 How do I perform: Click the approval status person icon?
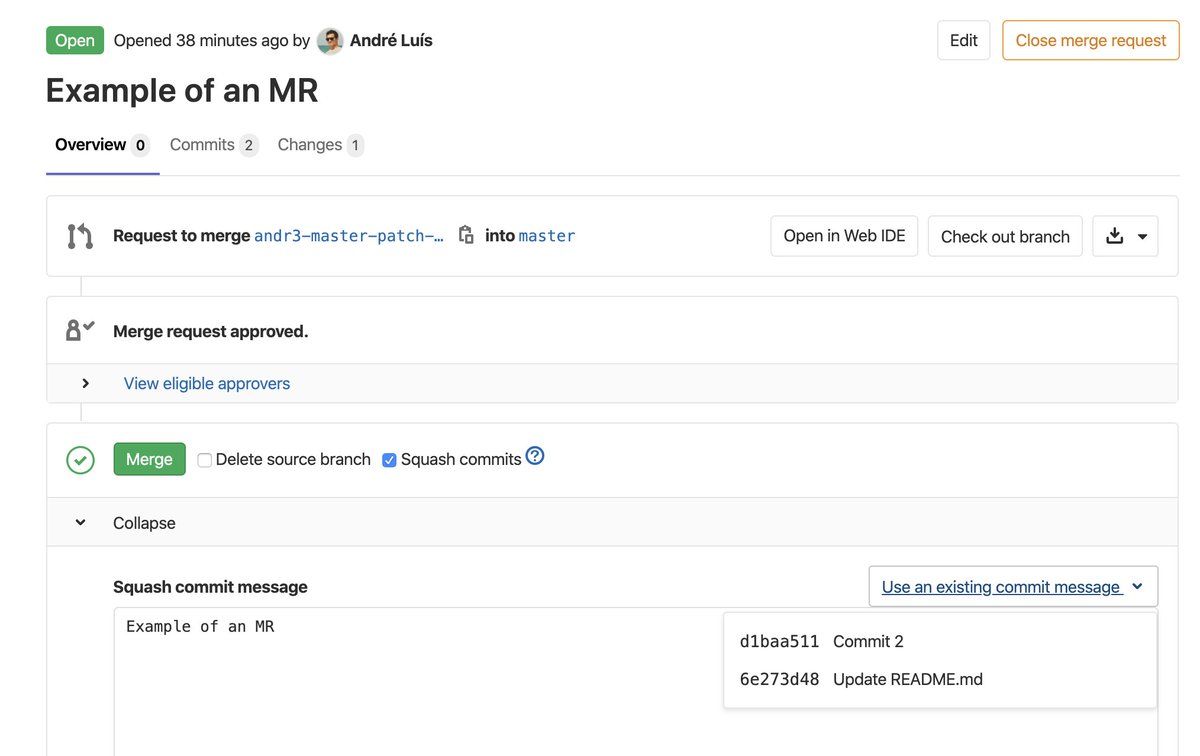(x=80, y=330)
